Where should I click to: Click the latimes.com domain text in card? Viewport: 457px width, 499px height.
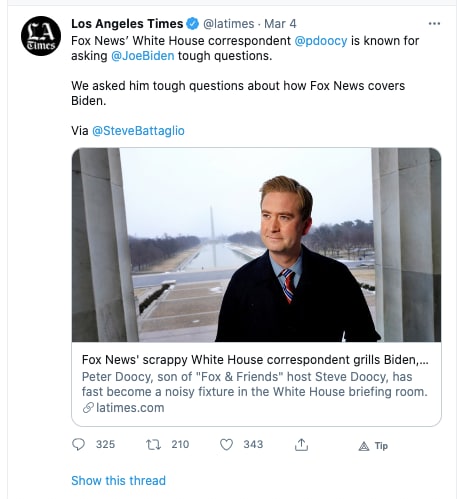point(130,408)
